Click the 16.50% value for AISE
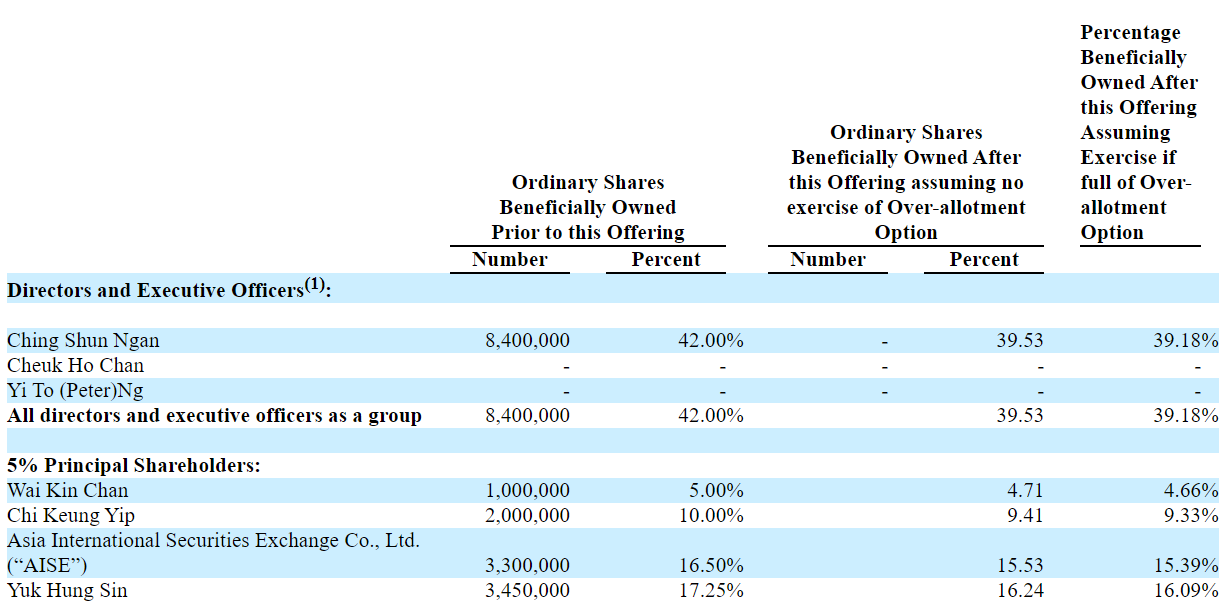 pyautogui.click(x=711, y=565)
